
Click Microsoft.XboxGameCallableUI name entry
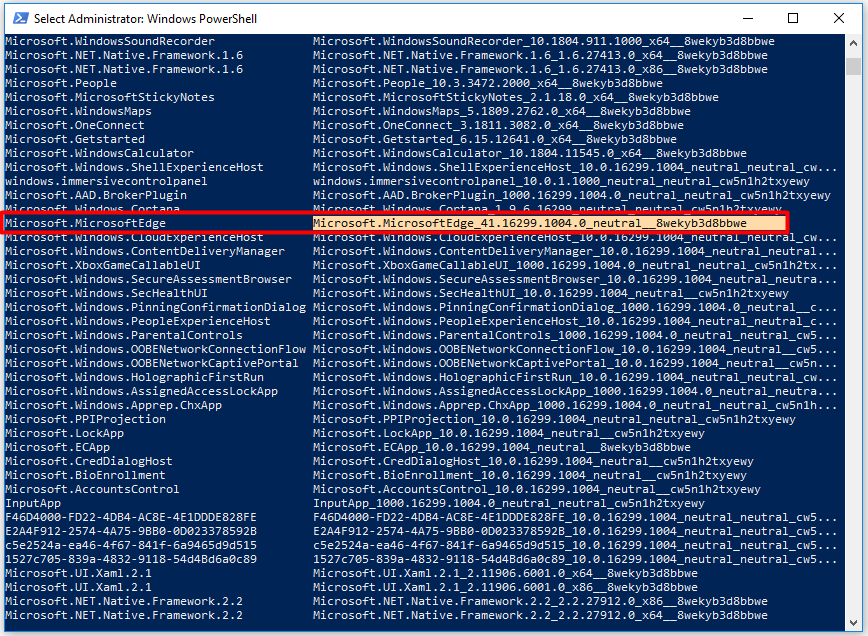pos(103,265)
